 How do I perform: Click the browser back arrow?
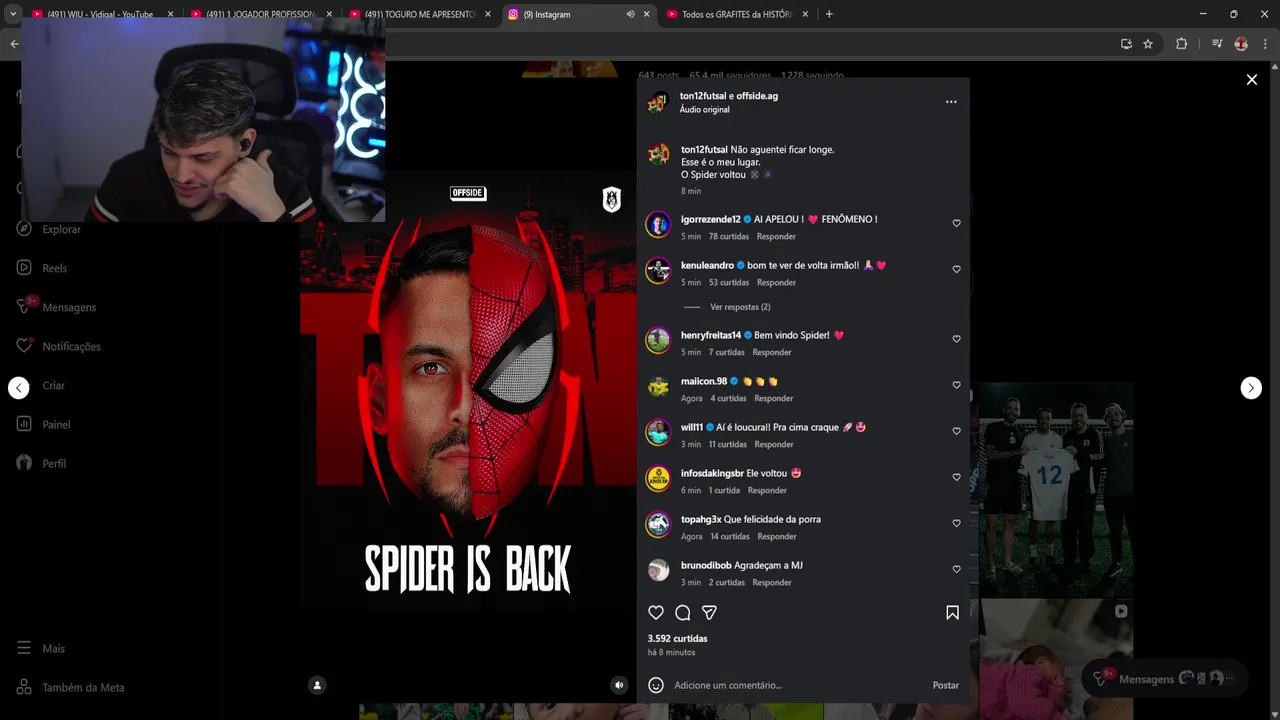[x=14, y=44]
